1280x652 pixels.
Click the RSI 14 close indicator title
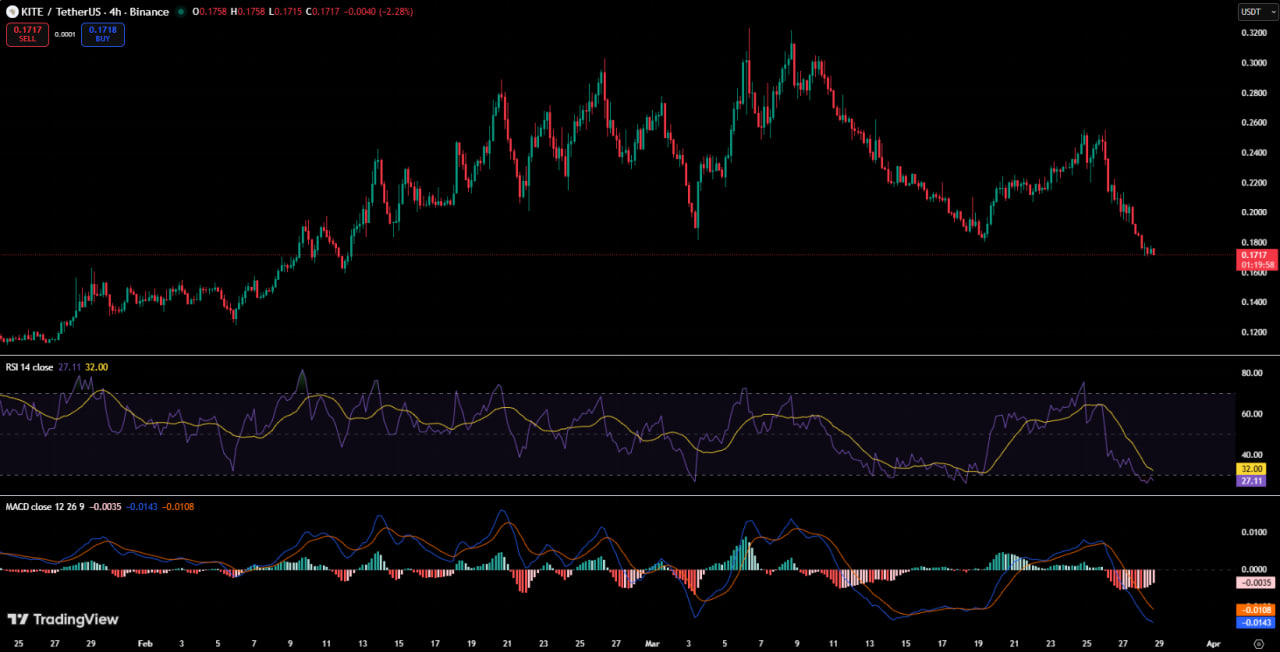(30, 367)
